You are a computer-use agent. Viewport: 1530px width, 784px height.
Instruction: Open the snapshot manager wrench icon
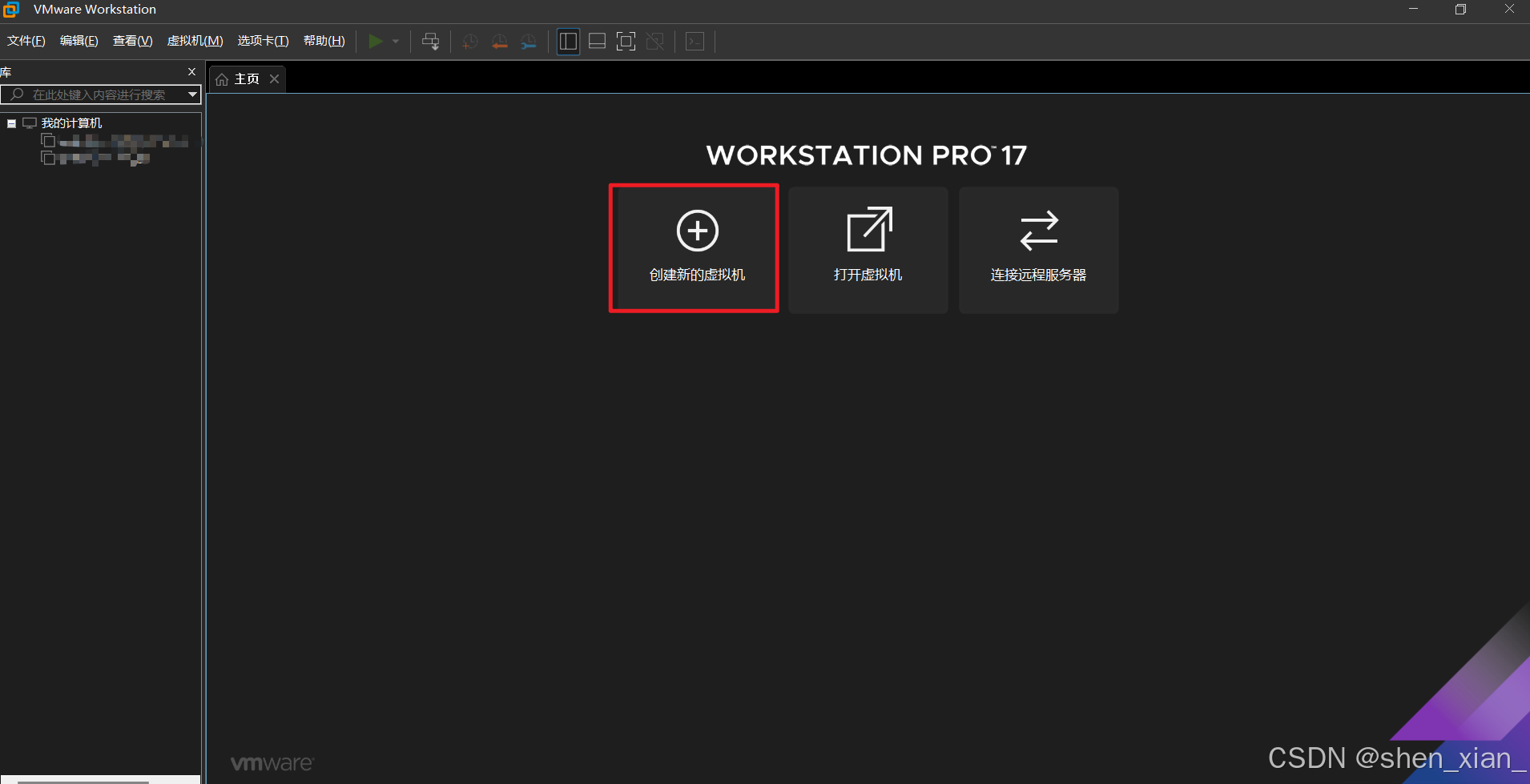(x=529, y=42)
